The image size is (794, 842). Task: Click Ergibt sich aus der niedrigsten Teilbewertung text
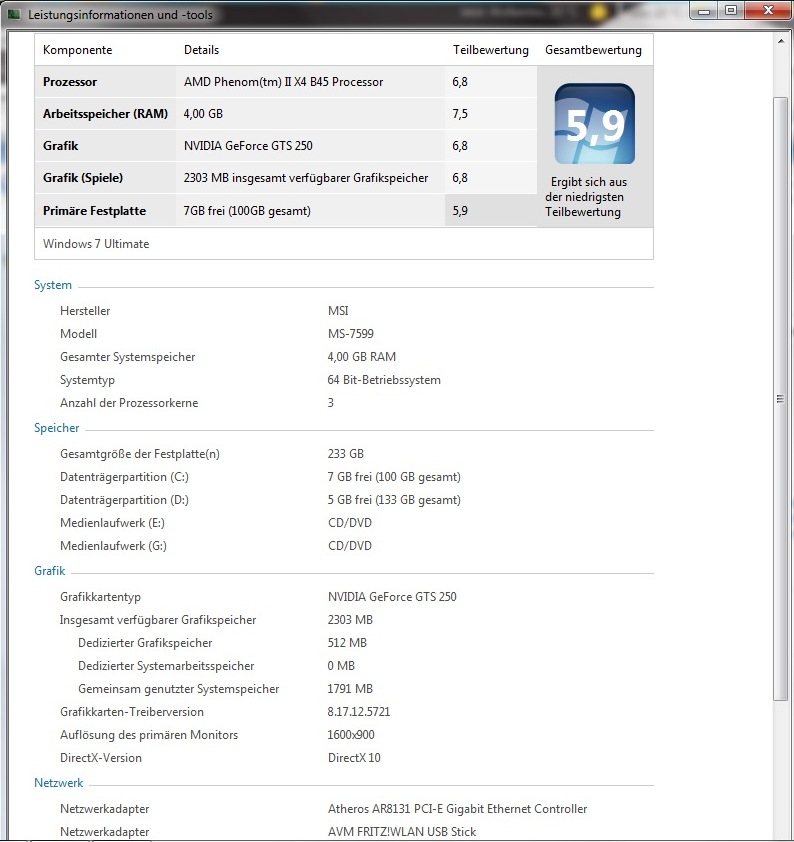point(585,197)
